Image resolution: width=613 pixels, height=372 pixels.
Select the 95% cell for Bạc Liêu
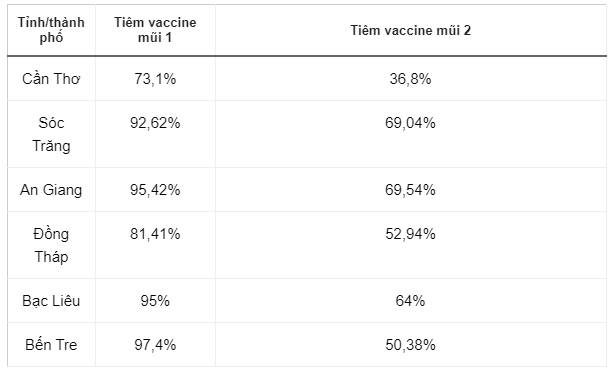[x=155, y=300]
